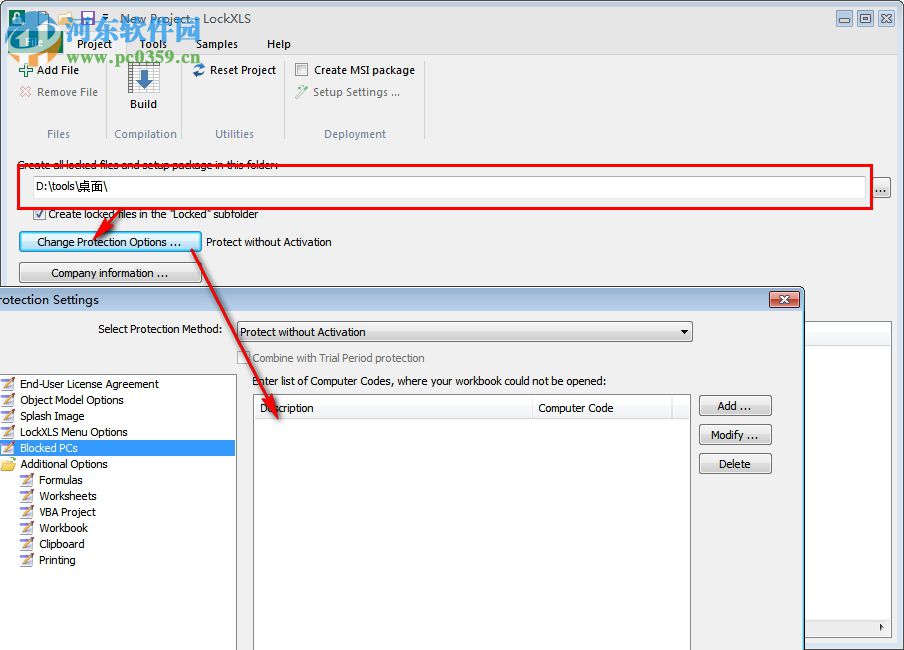Click the Computer Code column header

pyautogui.click(x=602, y=408)
